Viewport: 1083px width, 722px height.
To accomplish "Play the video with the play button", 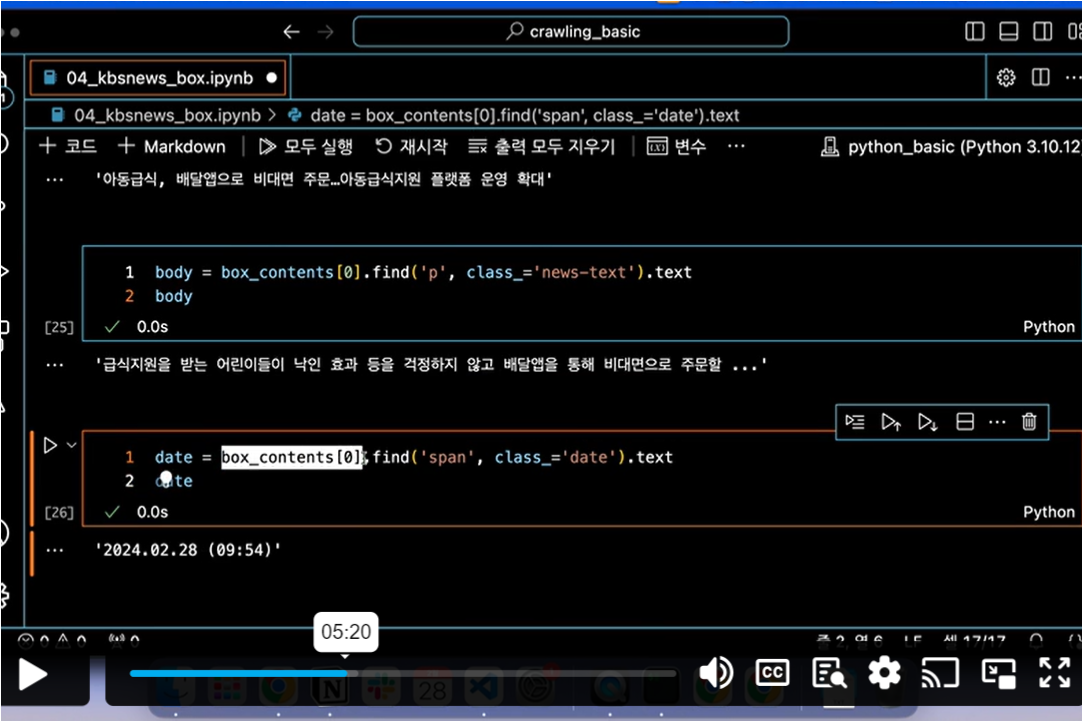I will (32, 674).
